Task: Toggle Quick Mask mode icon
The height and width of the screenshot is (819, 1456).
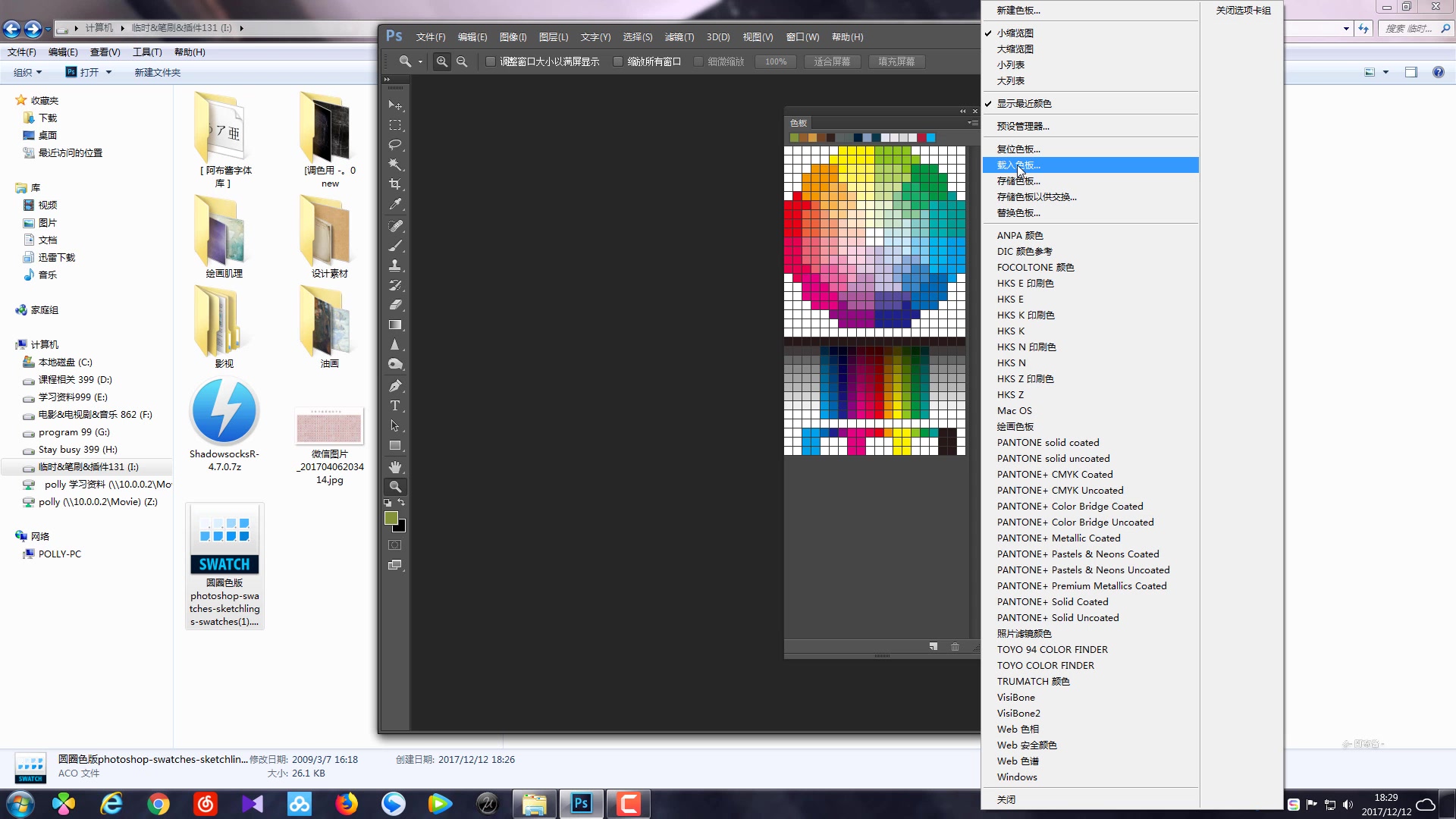Action: (395, 545)
